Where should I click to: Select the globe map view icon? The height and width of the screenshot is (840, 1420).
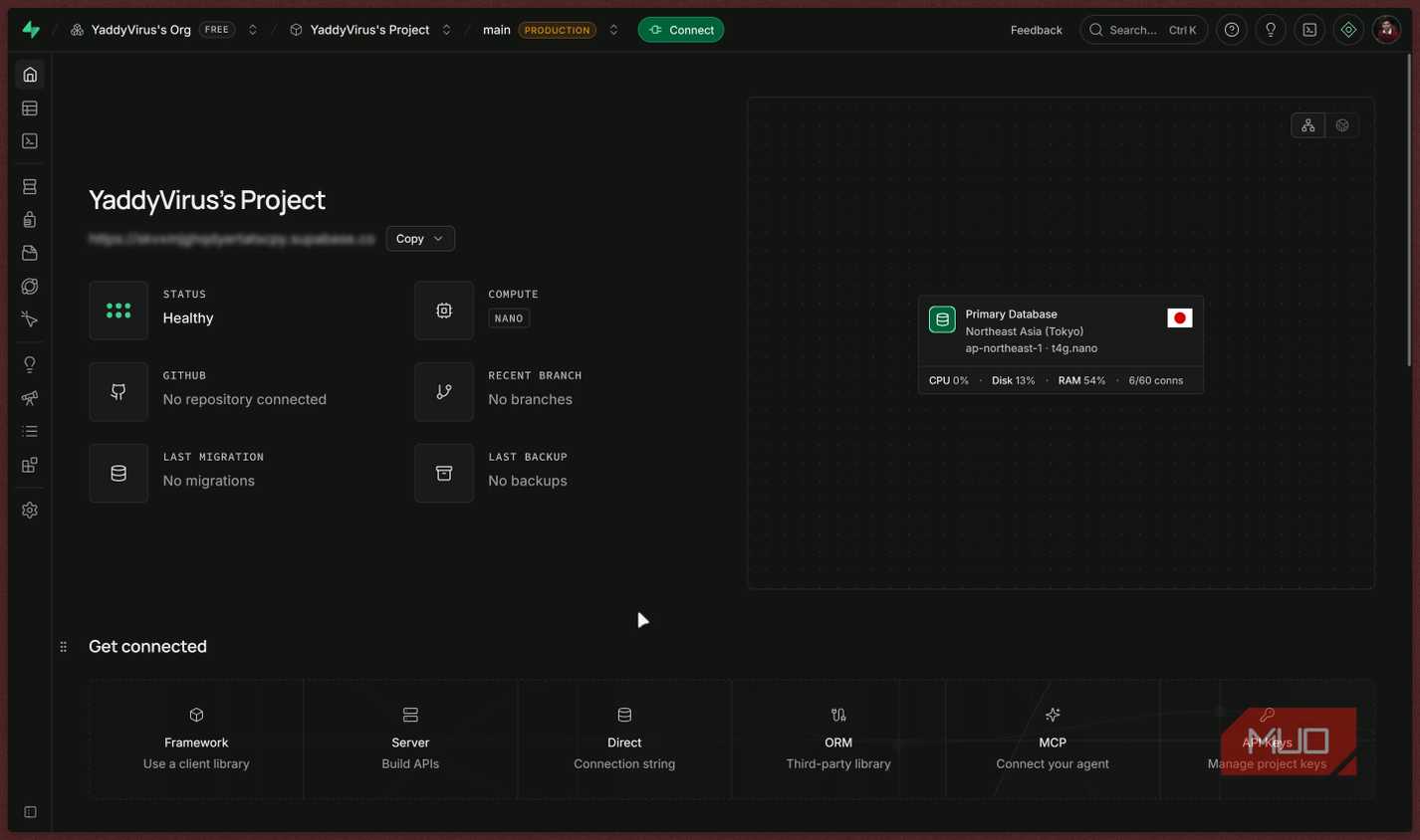tap(1342, 125)
